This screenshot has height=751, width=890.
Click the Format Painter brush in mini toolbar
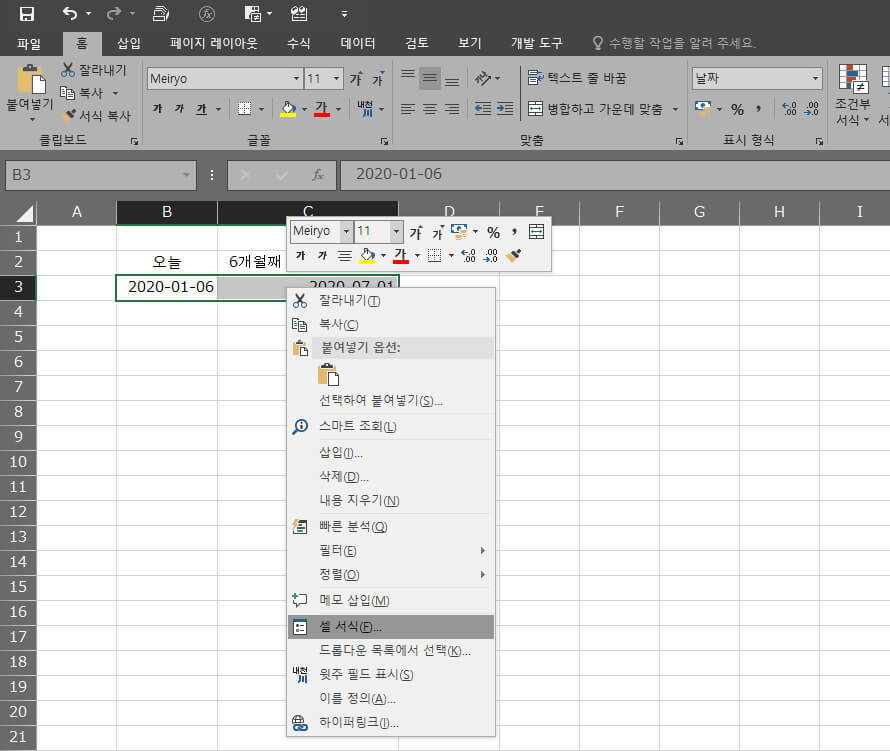point(514,256)
